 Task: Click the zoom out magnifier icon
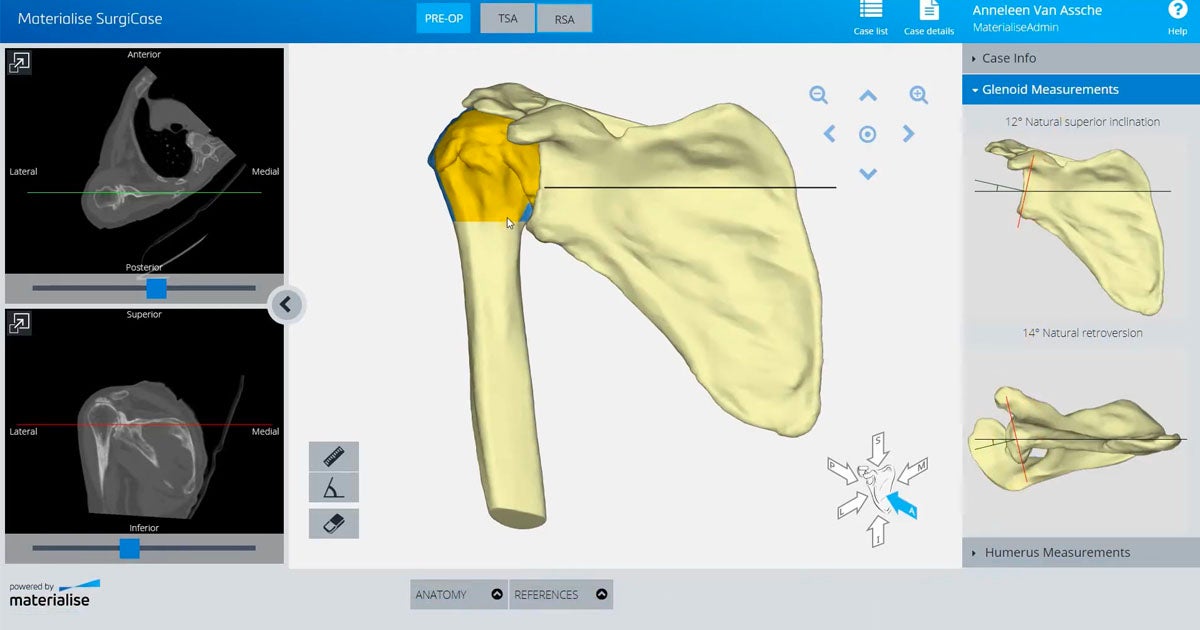coord(818,95)
